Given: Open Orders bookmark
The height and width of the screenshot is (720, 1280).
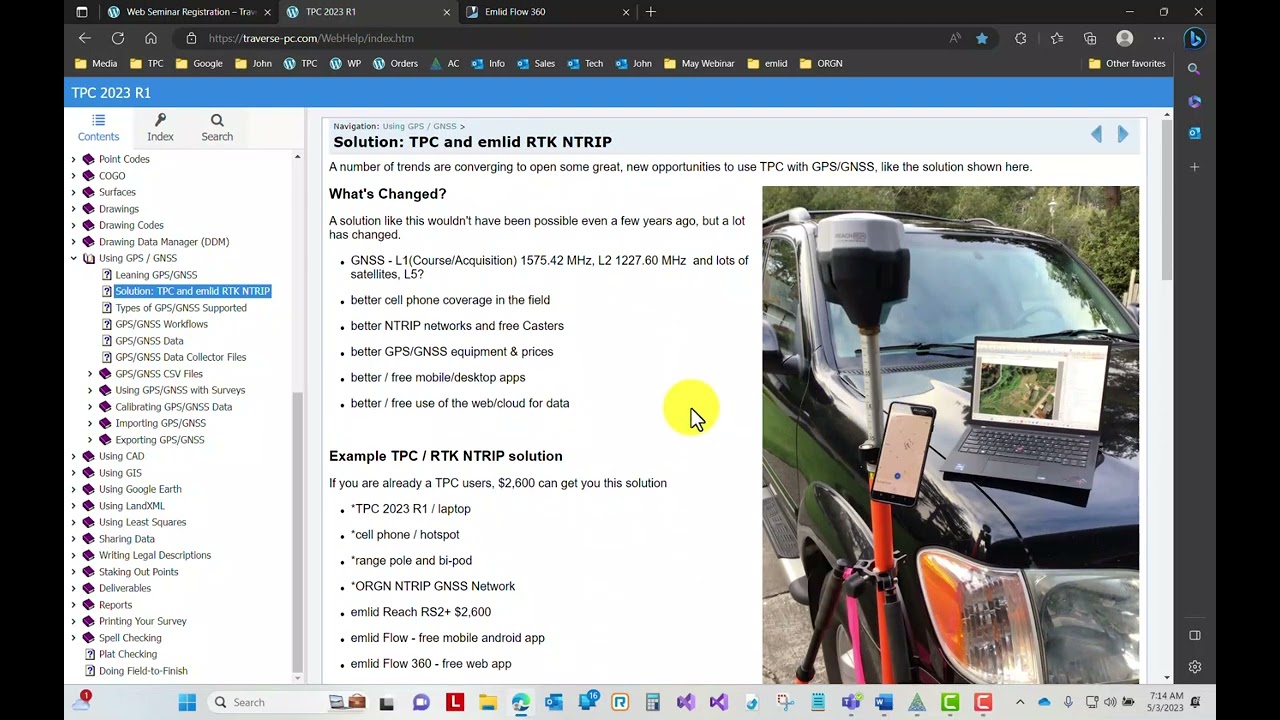Looking at the screenshot, I should point(395,63).
